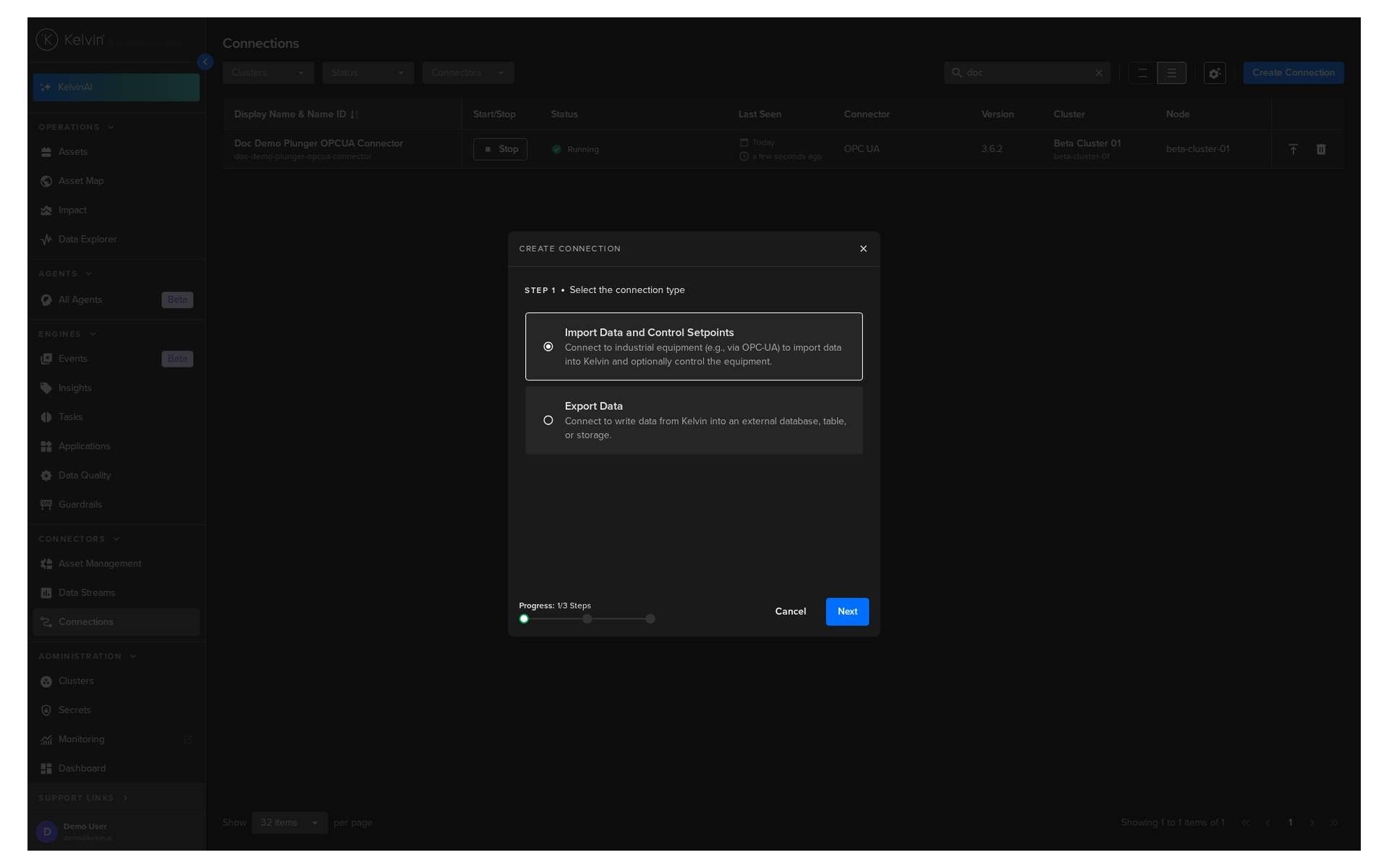
Task: Open KelvinAI from the sidebar
Action: [x=116, y=87]
